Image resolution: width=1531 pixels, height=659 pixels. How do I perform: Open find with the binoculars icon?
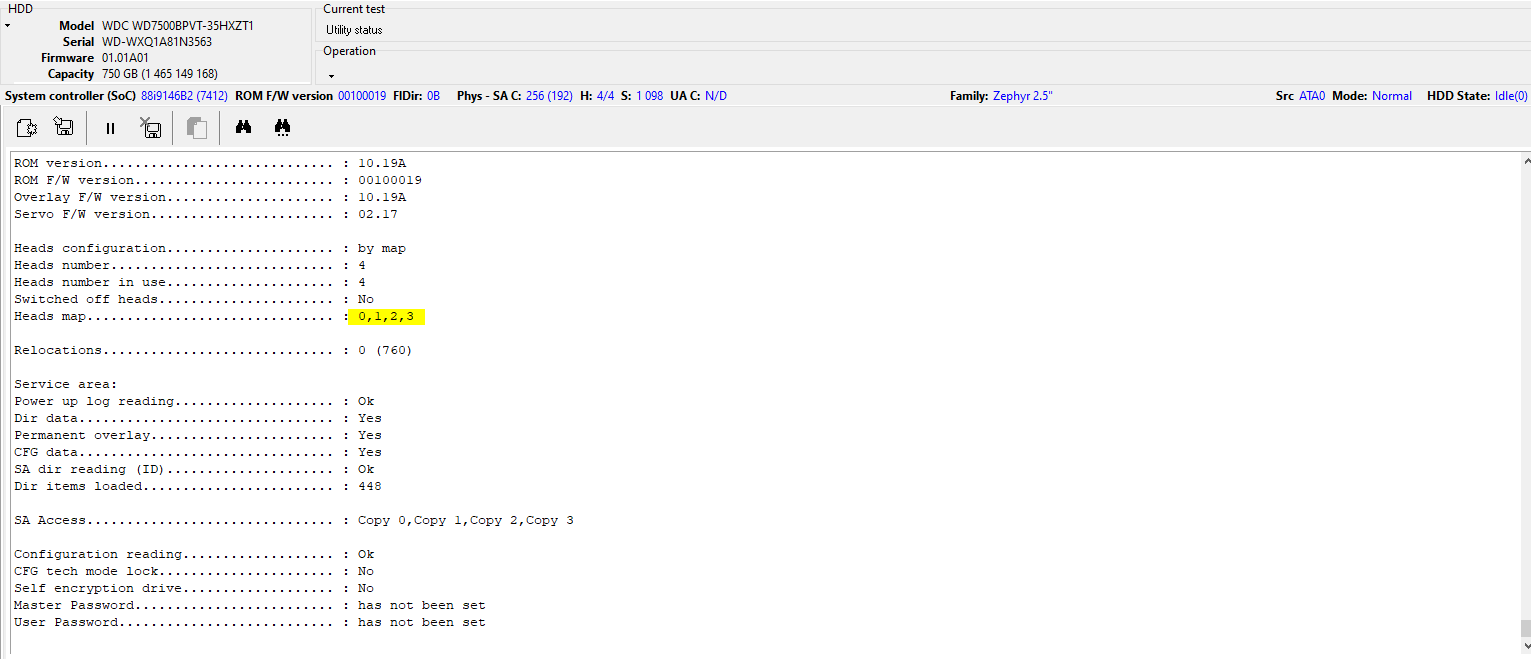[x=243, y=127]
